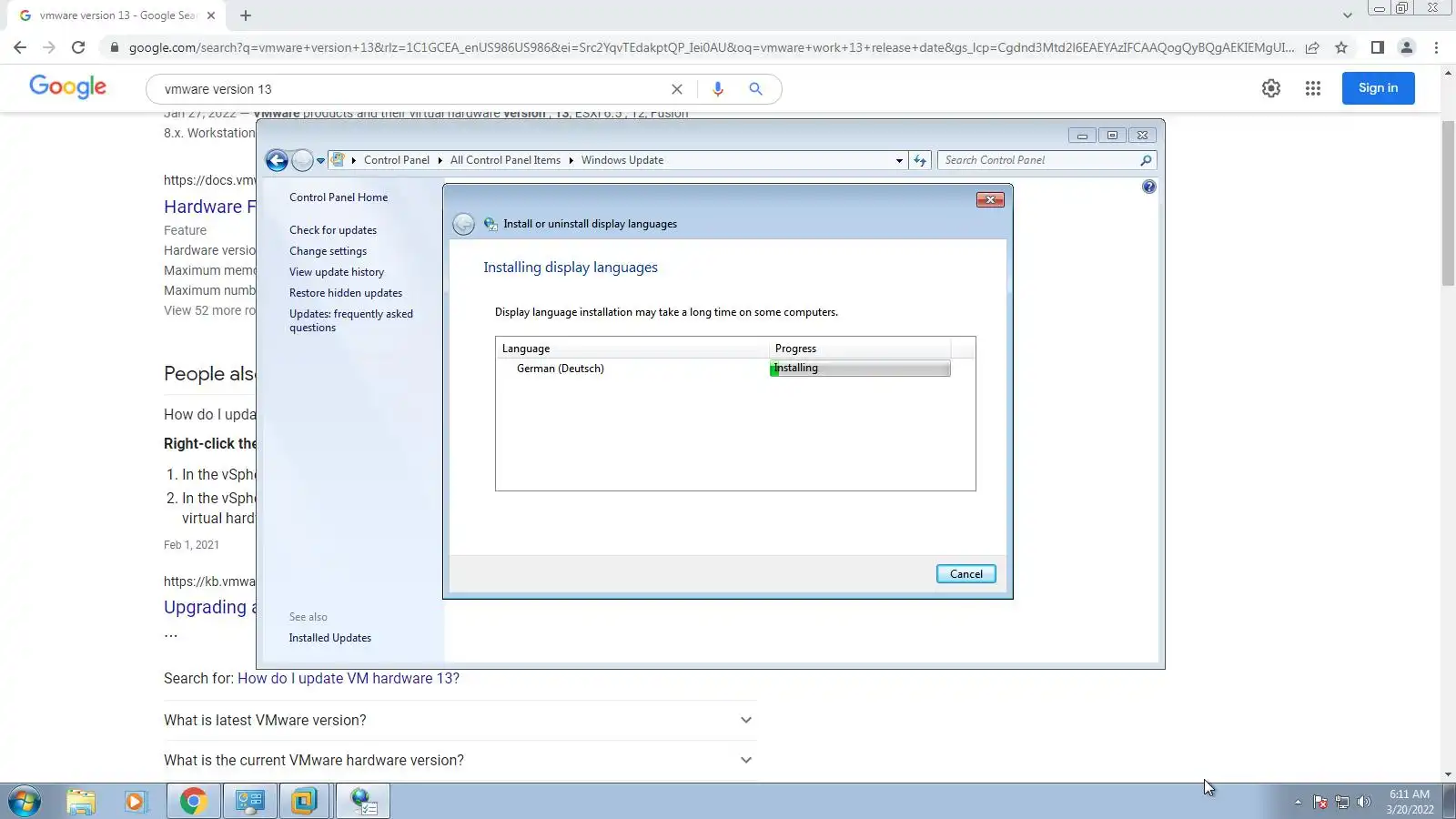This screenshot has width=1456, height=819.
Task: Share this page using the share icon
Action: pyautogui.click(x=1312, y=47)
